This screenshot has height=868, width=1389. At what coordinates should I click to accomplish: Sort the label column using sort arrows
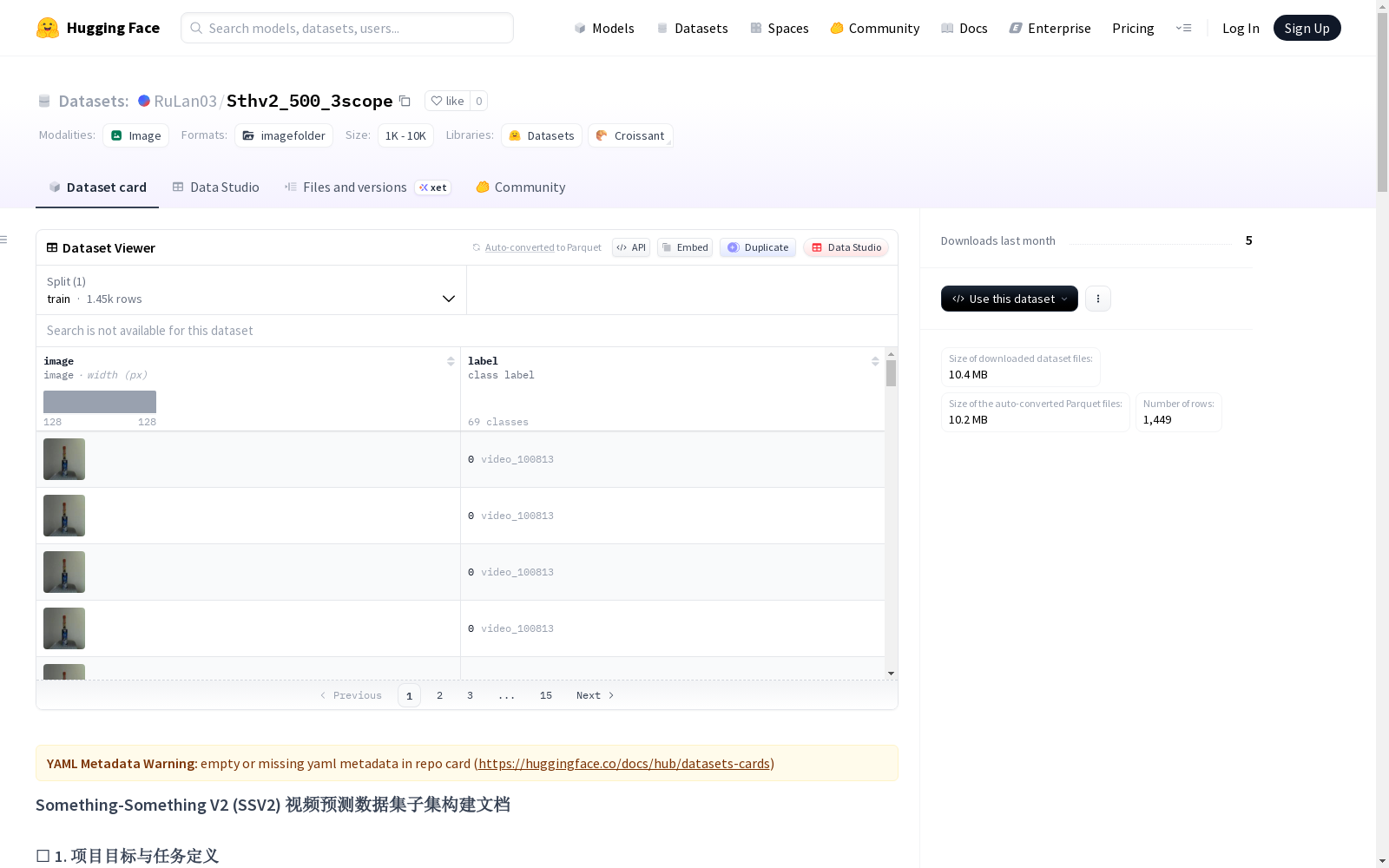[x=875, y=361]
